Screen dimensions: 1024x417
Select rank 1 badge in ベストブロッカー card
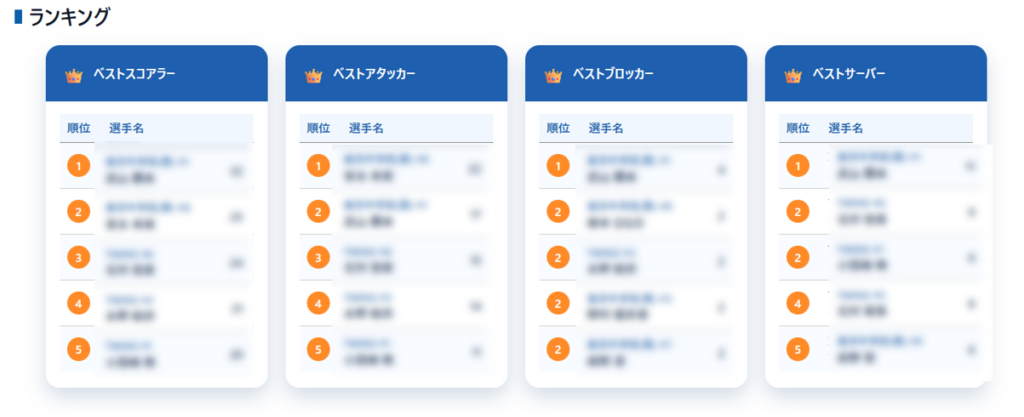[558, 165]
